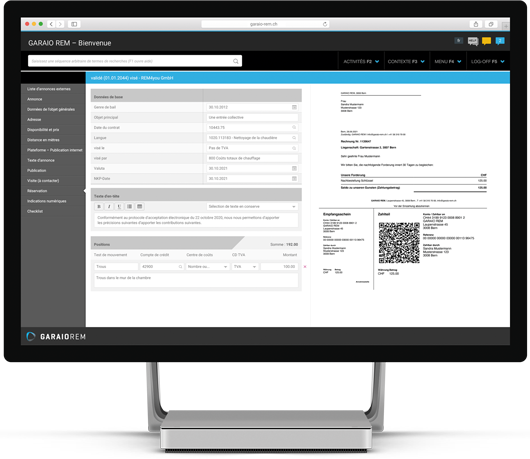Click into the header text editor area
Screen dimensions: 530x459
196,220
